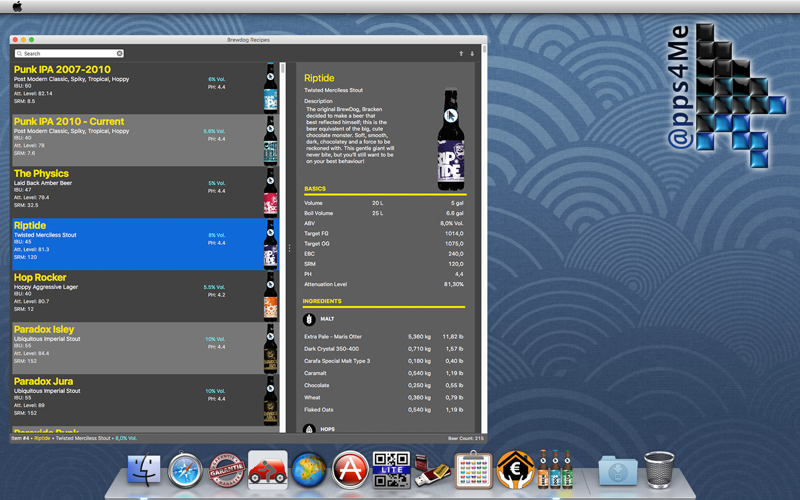The height and width of the screenshot is (500, 800).
Task: Click the Item #4 status bar text
Action: coord(74,438)
